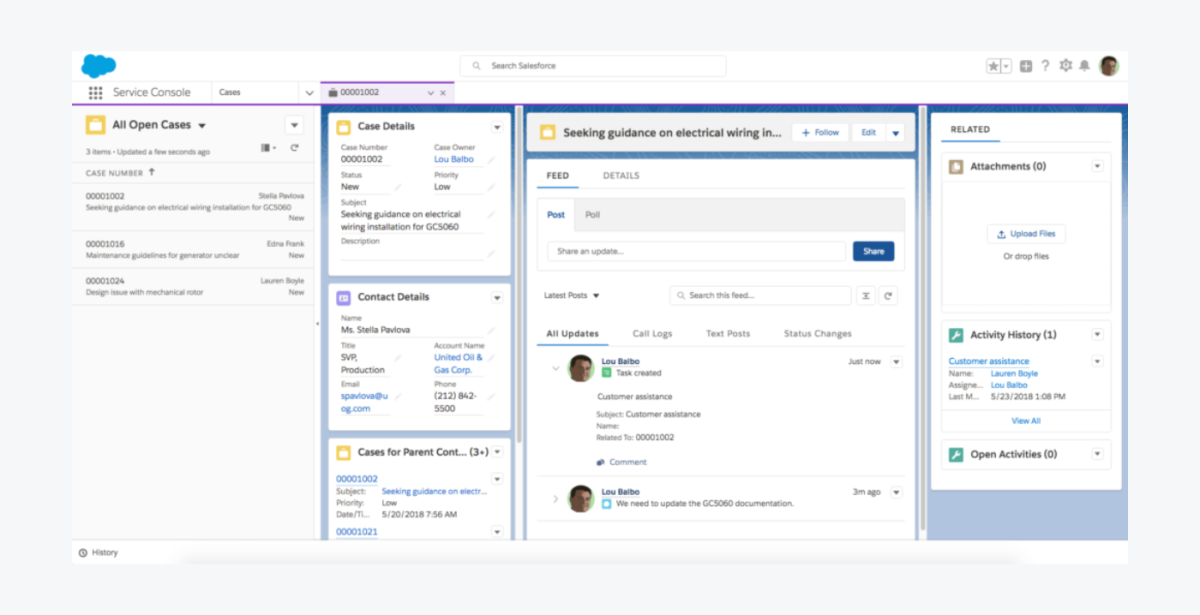Image resolution: width=1200 pixels, height=615 pixels.
Task: Open the 00001002 tab options chevron
Action: (x=430, y=92)
